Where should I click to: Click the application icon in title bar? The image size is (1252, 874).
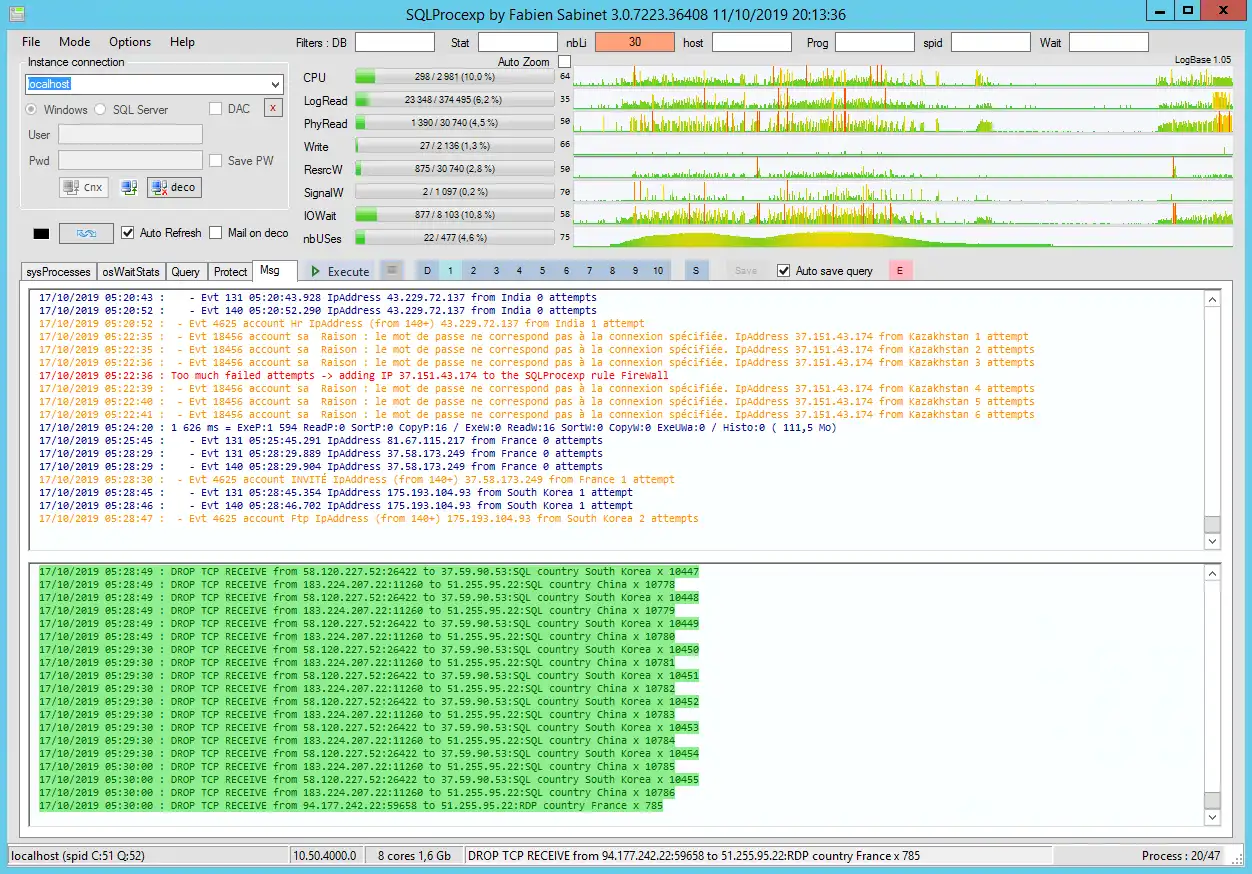(18, 14)
